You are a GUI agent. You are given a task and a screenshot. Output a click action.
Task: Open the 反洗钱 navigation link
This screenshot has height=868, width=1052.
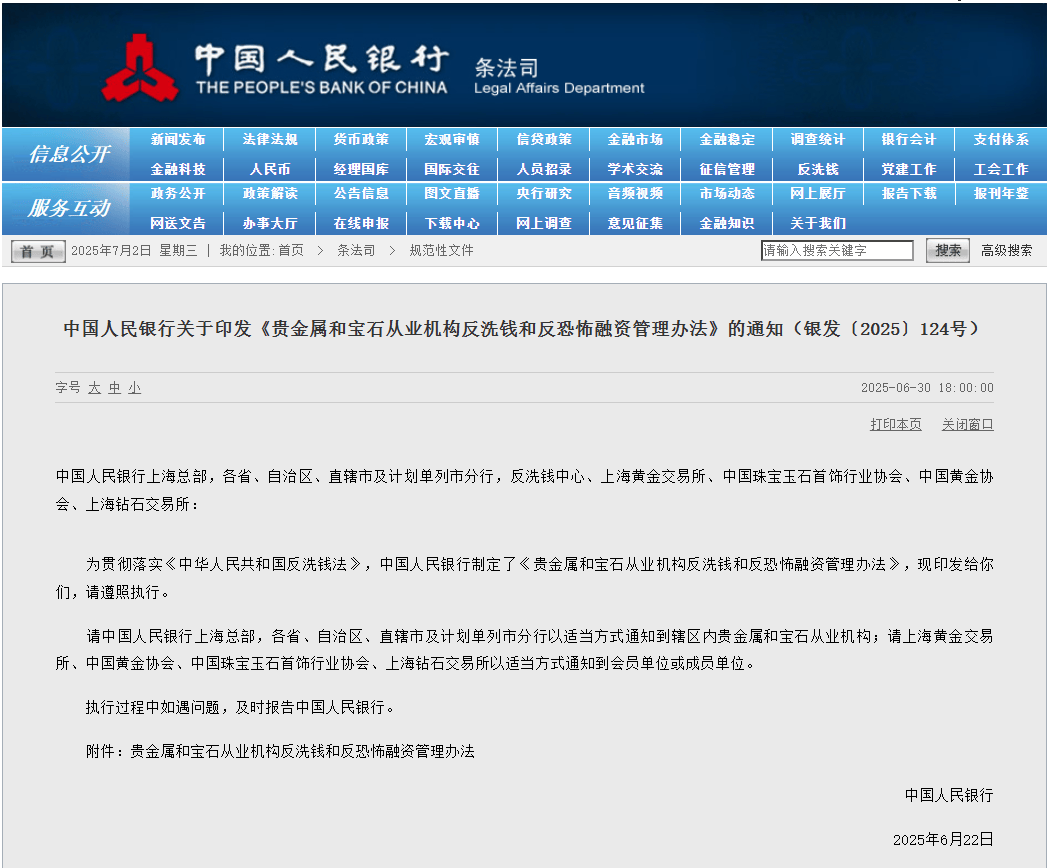[x=819, y=168]
